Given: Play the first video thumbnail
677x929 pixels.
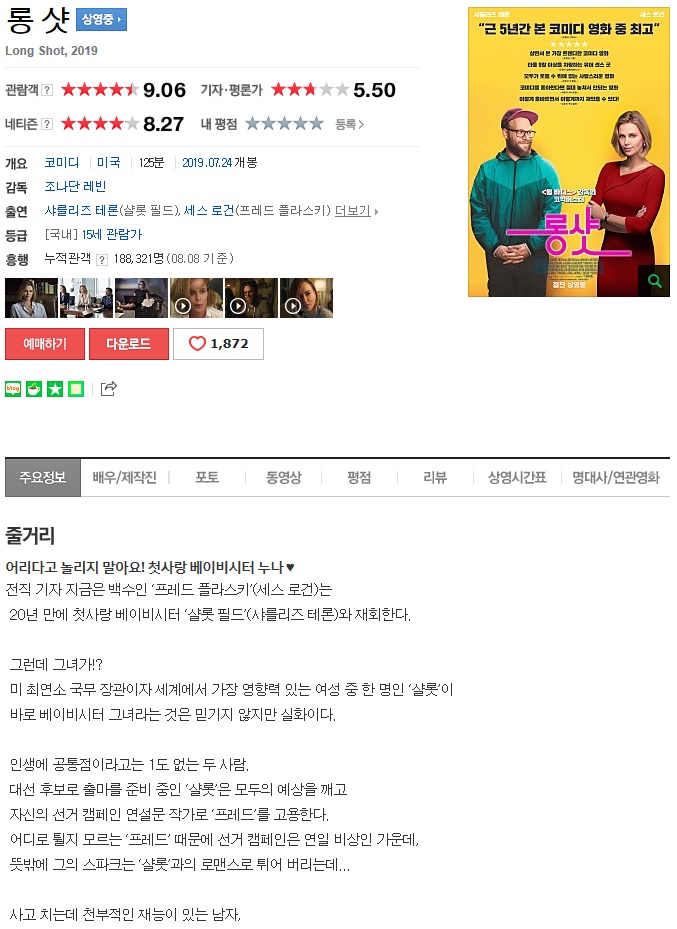Looking at the screenshot, I should [197, 298].
